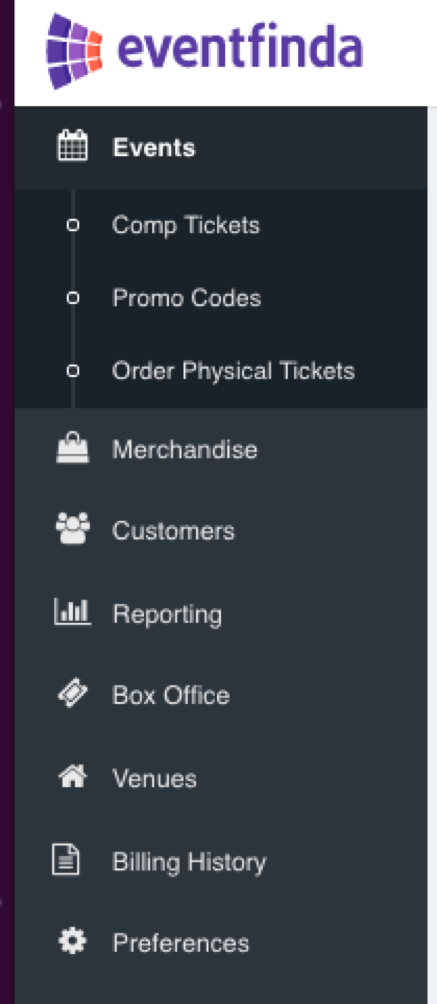Select the circle bullet beside Promo Codes

tap(73, 298)
